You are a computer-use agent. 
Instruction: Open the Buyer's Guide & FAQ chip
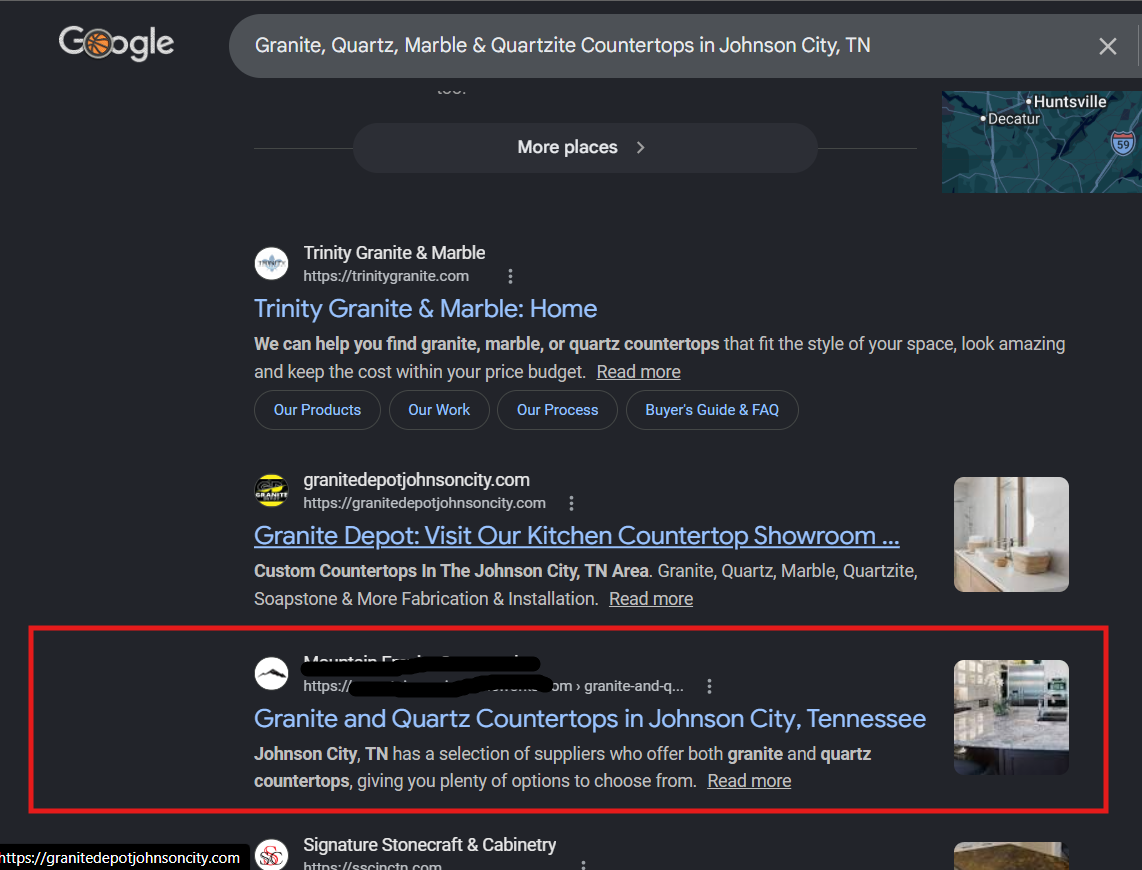tap(712, 410)
